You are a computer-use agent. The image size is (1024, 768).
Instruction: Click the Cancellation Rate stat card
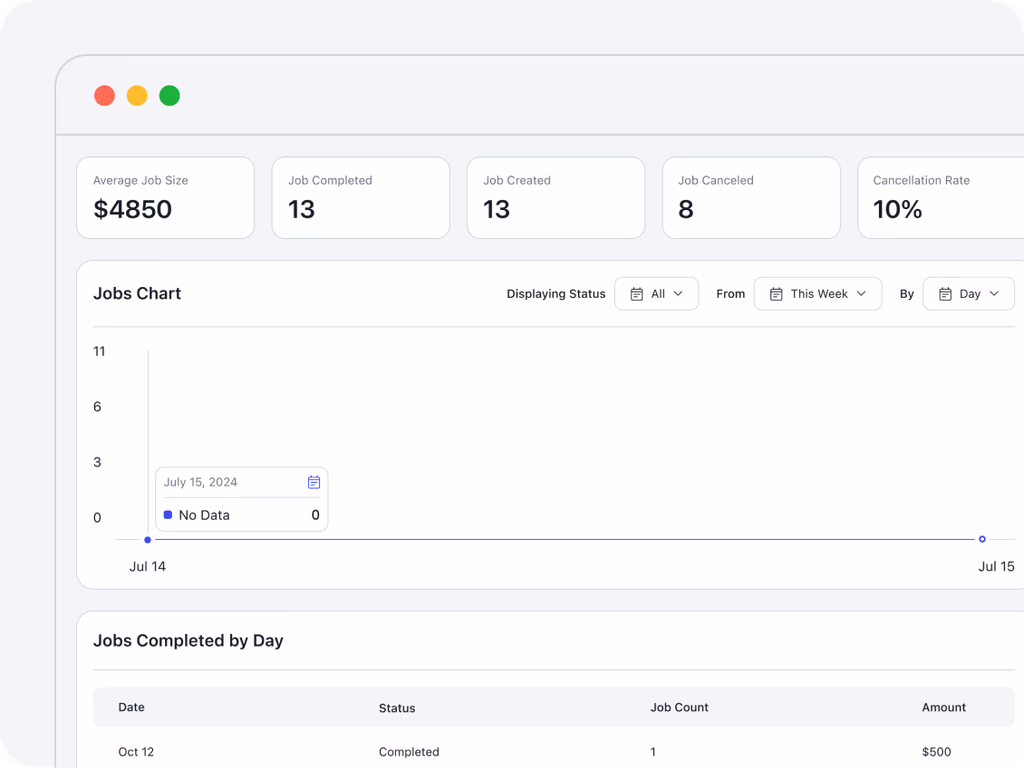940,198
